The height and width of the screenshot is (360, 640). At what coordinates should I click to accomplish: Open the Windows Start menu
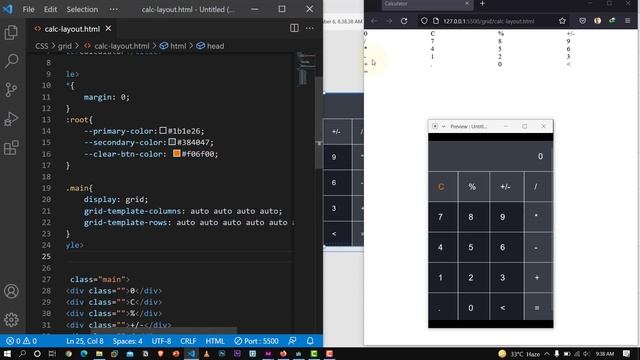[7, 354]
